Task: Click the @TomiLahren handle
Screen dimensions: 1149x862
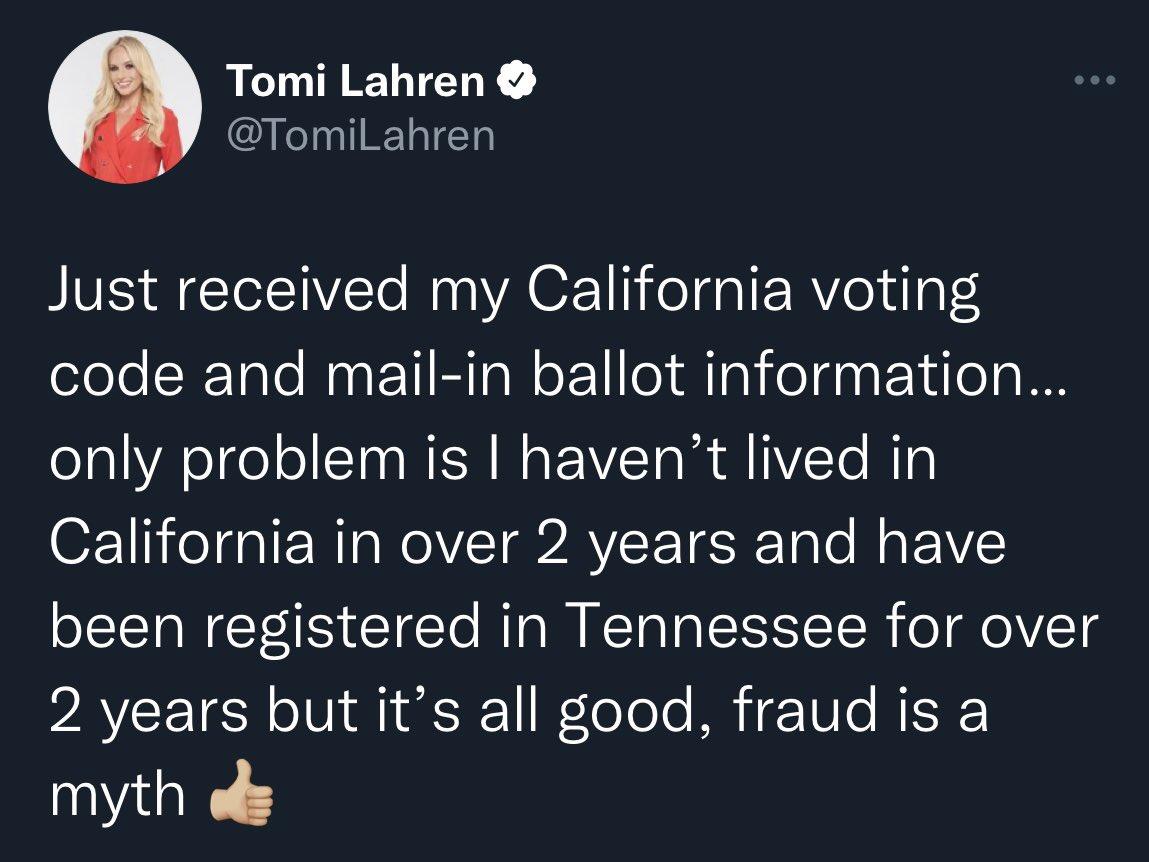Action: [362, 133]
